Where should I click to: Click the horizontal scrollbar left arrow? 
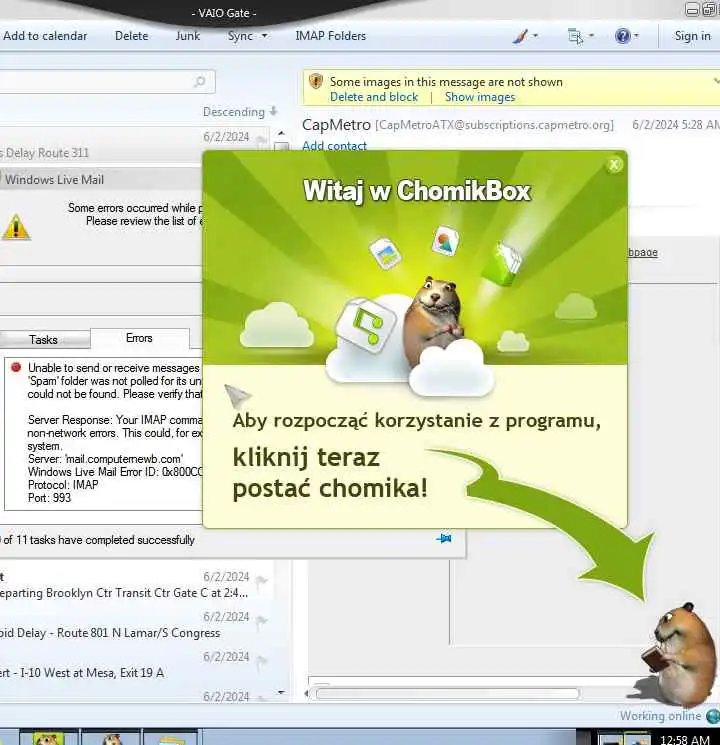click(x=307, y=694)
